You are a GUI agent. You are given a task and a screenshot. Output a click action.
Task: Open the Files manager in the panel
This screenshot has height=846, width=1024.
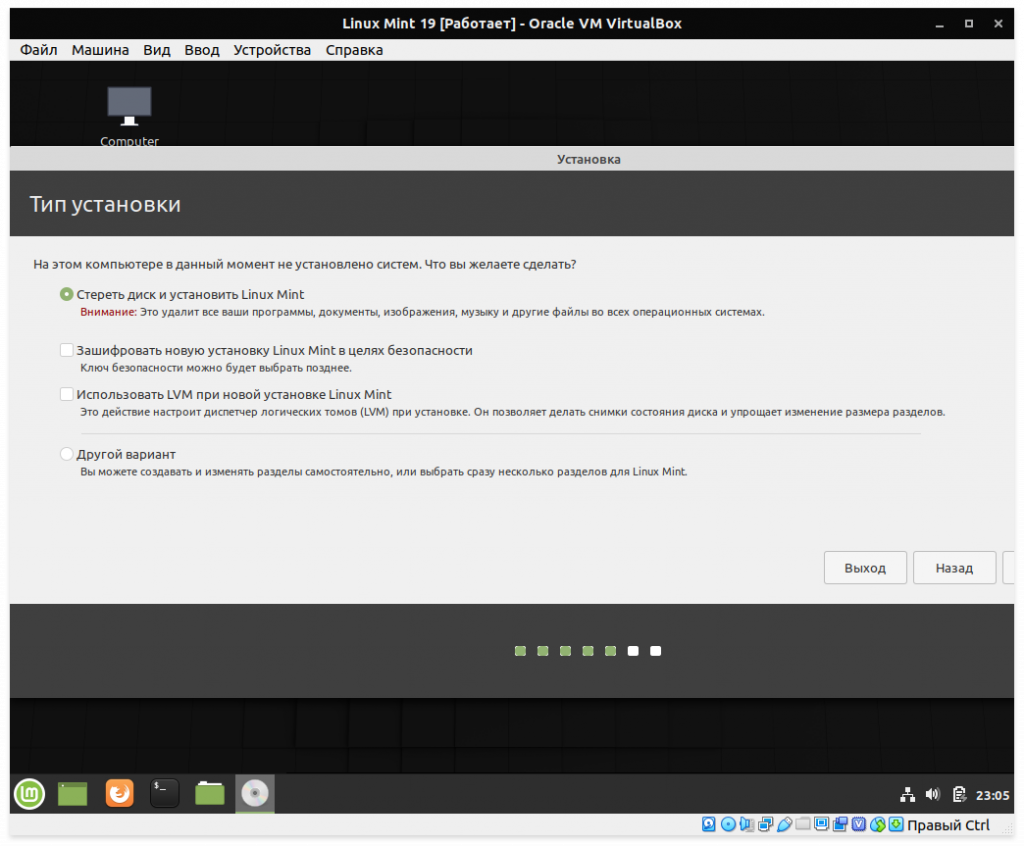click(210, 793)
